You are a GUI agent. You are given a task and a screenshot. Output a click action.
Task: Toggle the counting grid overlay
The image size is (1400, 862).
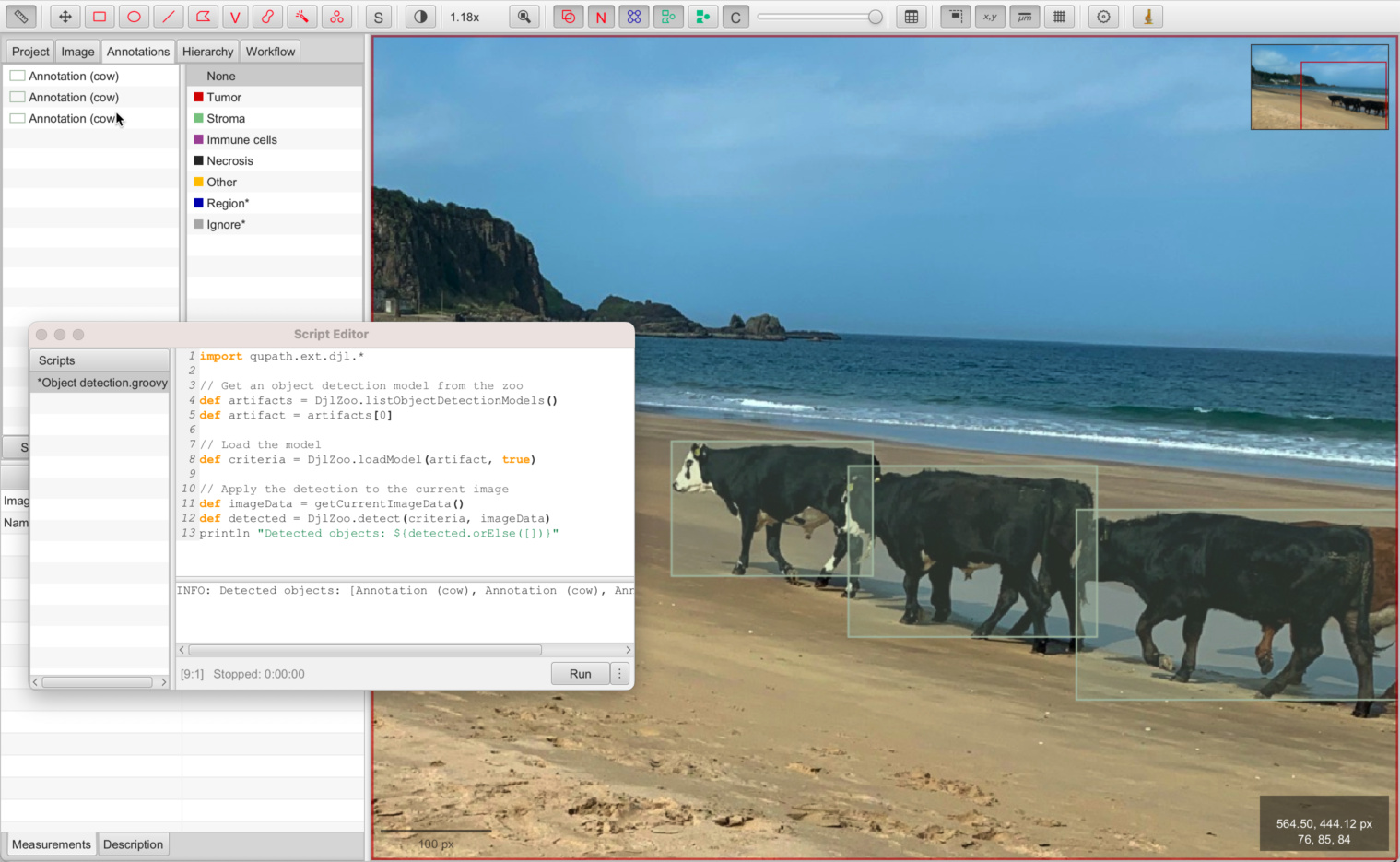(1059, 17)
